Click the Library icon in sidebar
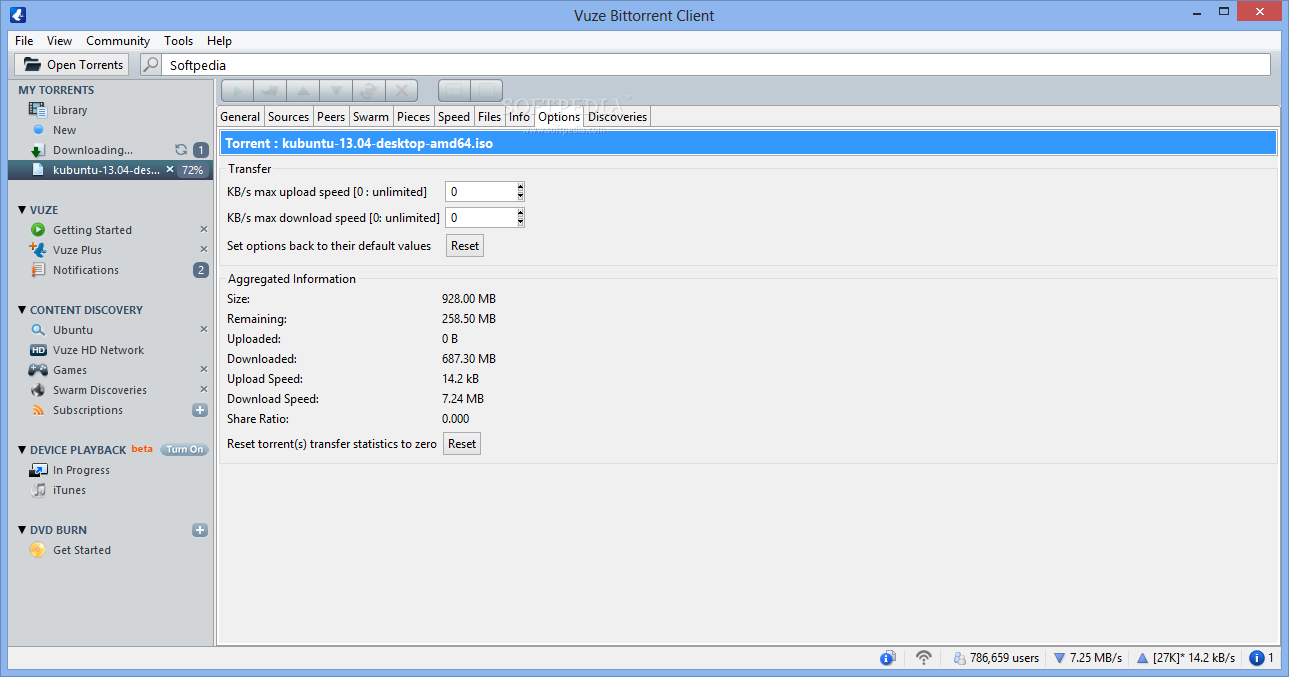Screen dimensions: 1289x677 [x=37, y=110]
